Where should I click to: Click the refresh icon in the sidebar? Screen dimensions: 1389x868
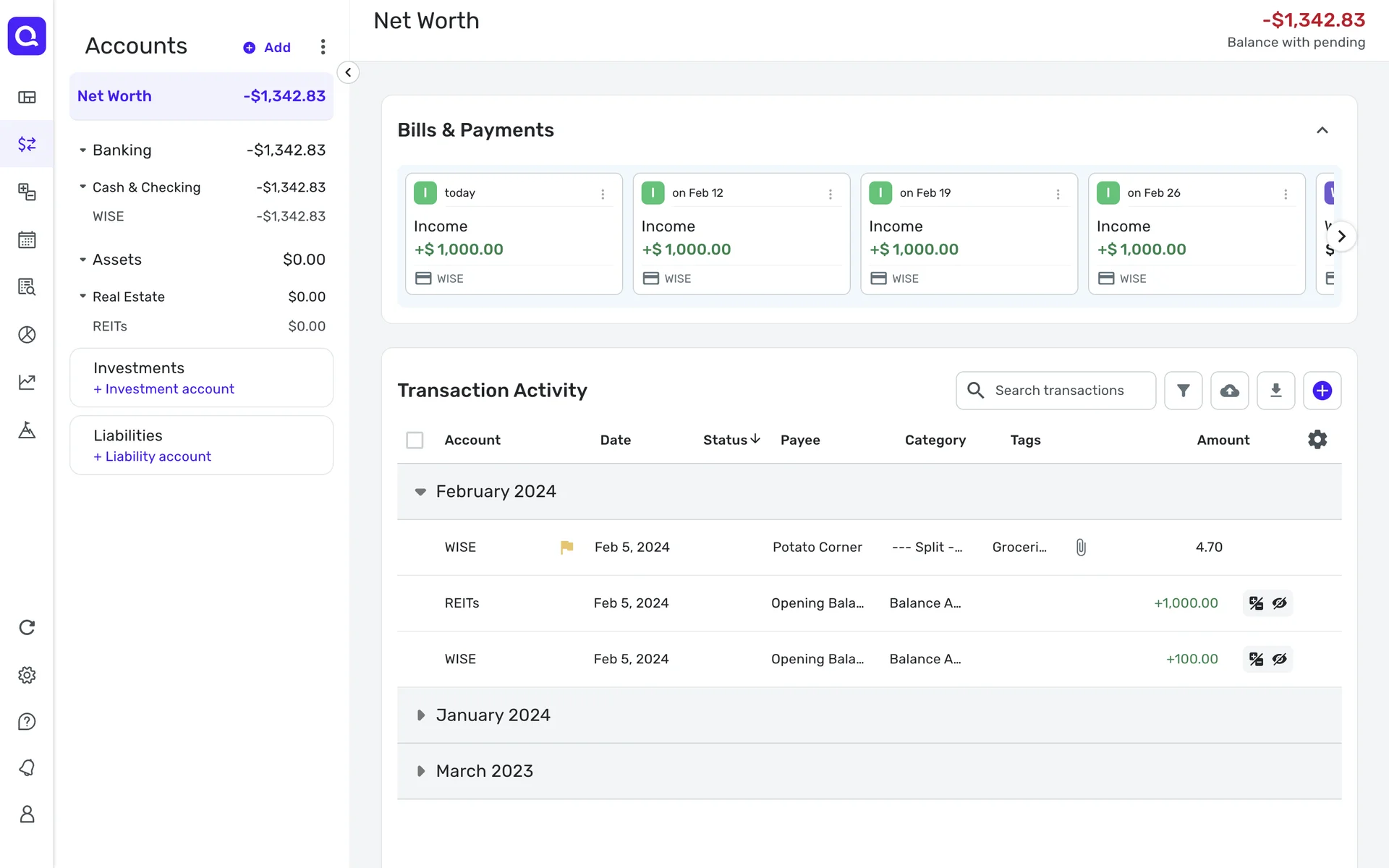coord(27,627)
